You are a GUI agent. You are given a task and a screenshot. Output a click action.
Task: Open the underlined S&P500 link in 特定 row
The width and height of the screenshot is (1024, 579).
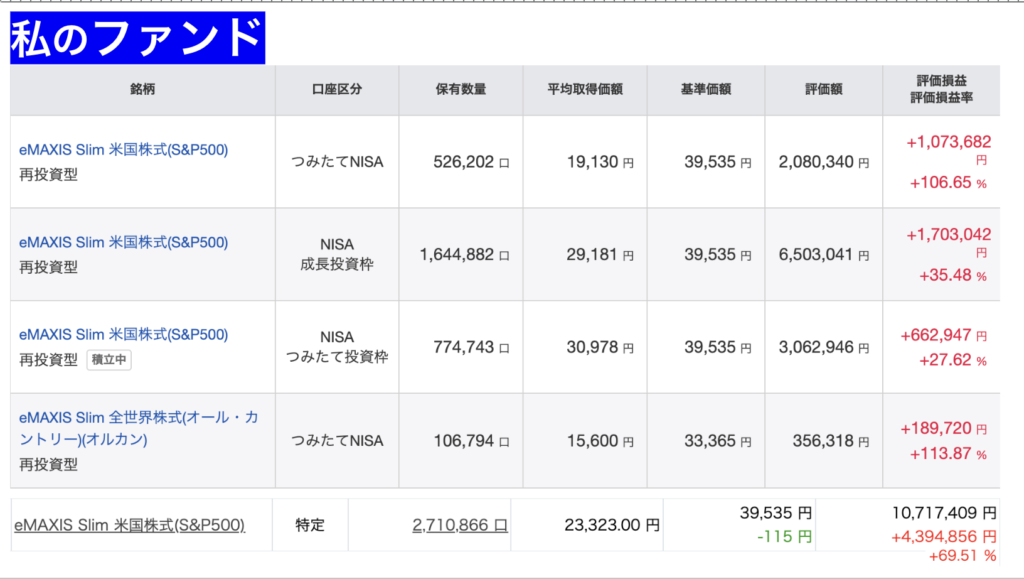click(x=129, y=525)
